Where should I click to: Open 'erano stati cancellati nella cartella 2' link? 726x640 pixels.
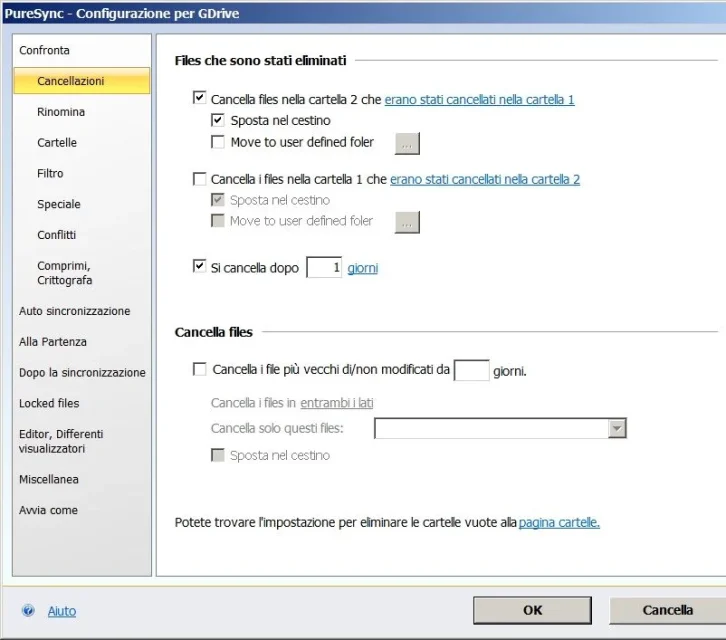coord(485,179)
